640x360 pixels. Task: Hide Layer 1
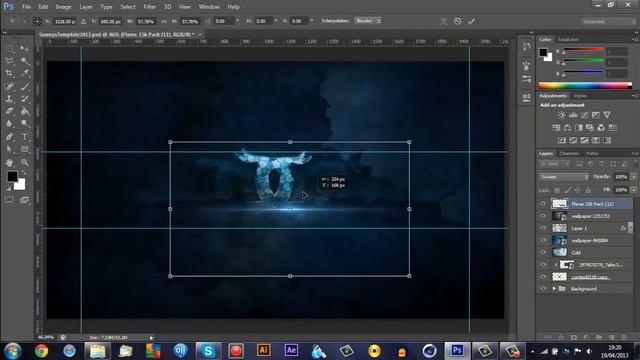(543, 228)
